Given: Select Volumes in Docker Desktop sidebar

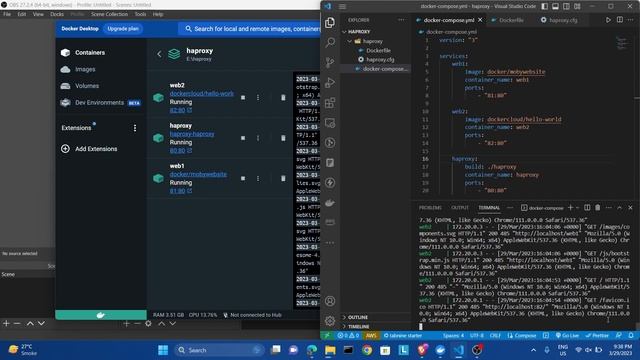Looking at the screenshot, I should click(x=87, y=86).
